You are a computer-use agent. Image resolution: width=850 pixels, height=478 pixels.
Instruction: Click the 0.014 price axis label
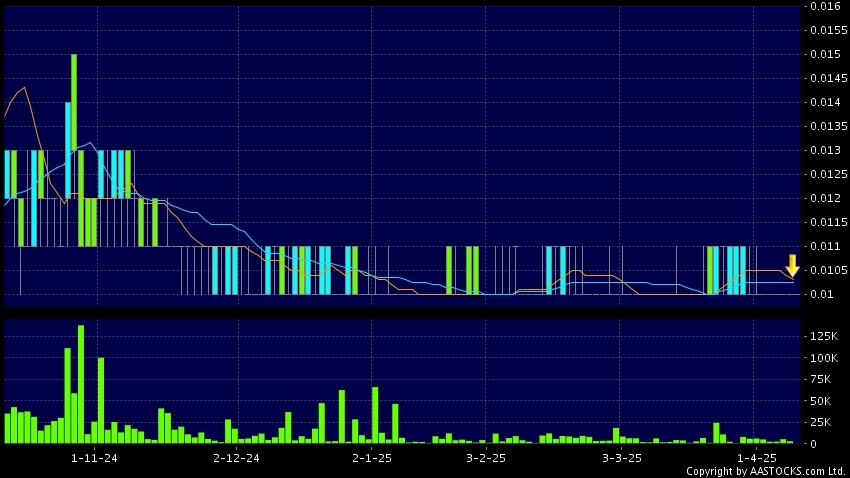click(825, 102)
